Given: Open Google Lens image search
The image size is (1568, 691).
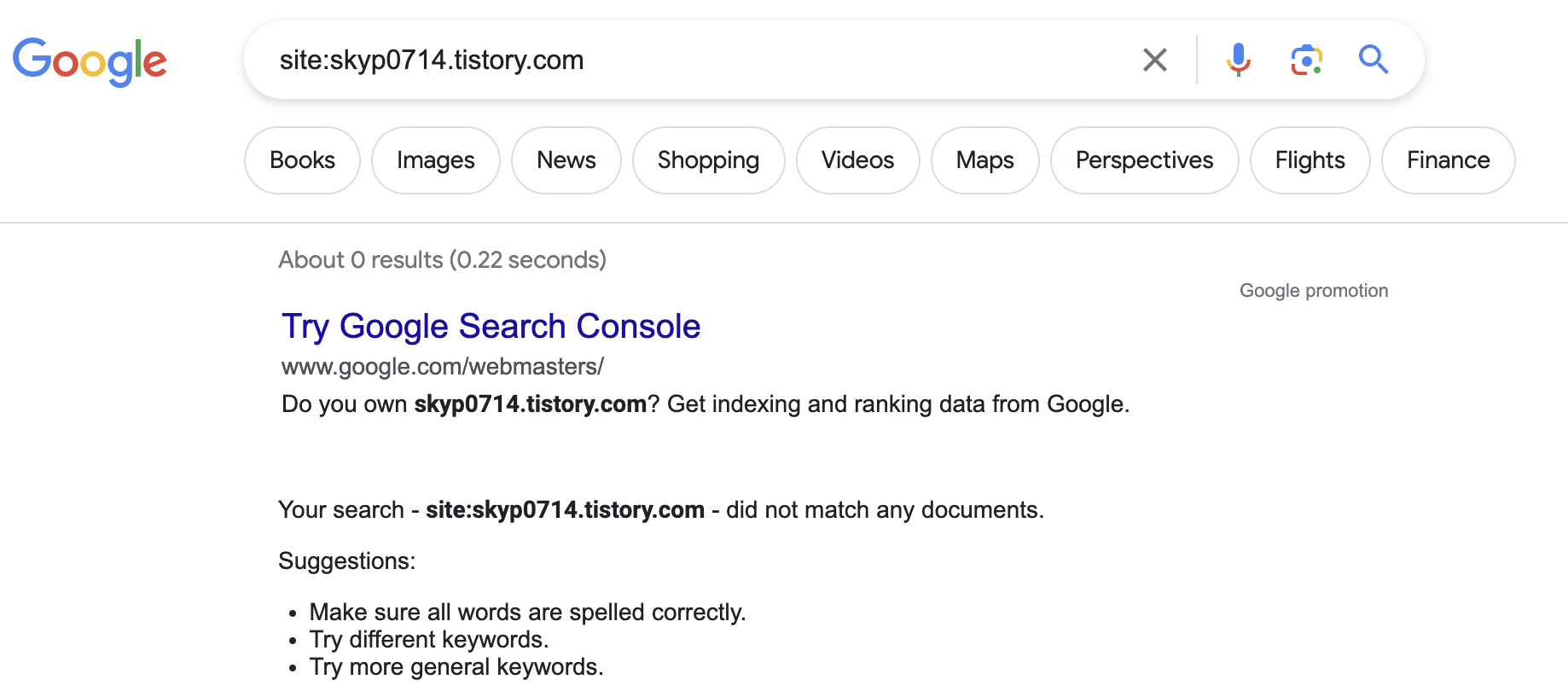Looking at the screenshot, I should click(x=1306, y=60).
